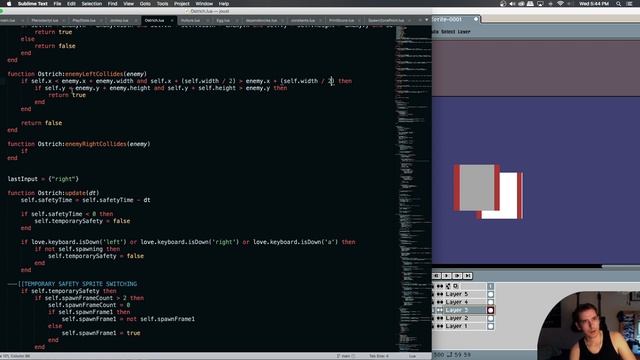
Task: Click the Sublime Text minimap
Action: (413, 188)
